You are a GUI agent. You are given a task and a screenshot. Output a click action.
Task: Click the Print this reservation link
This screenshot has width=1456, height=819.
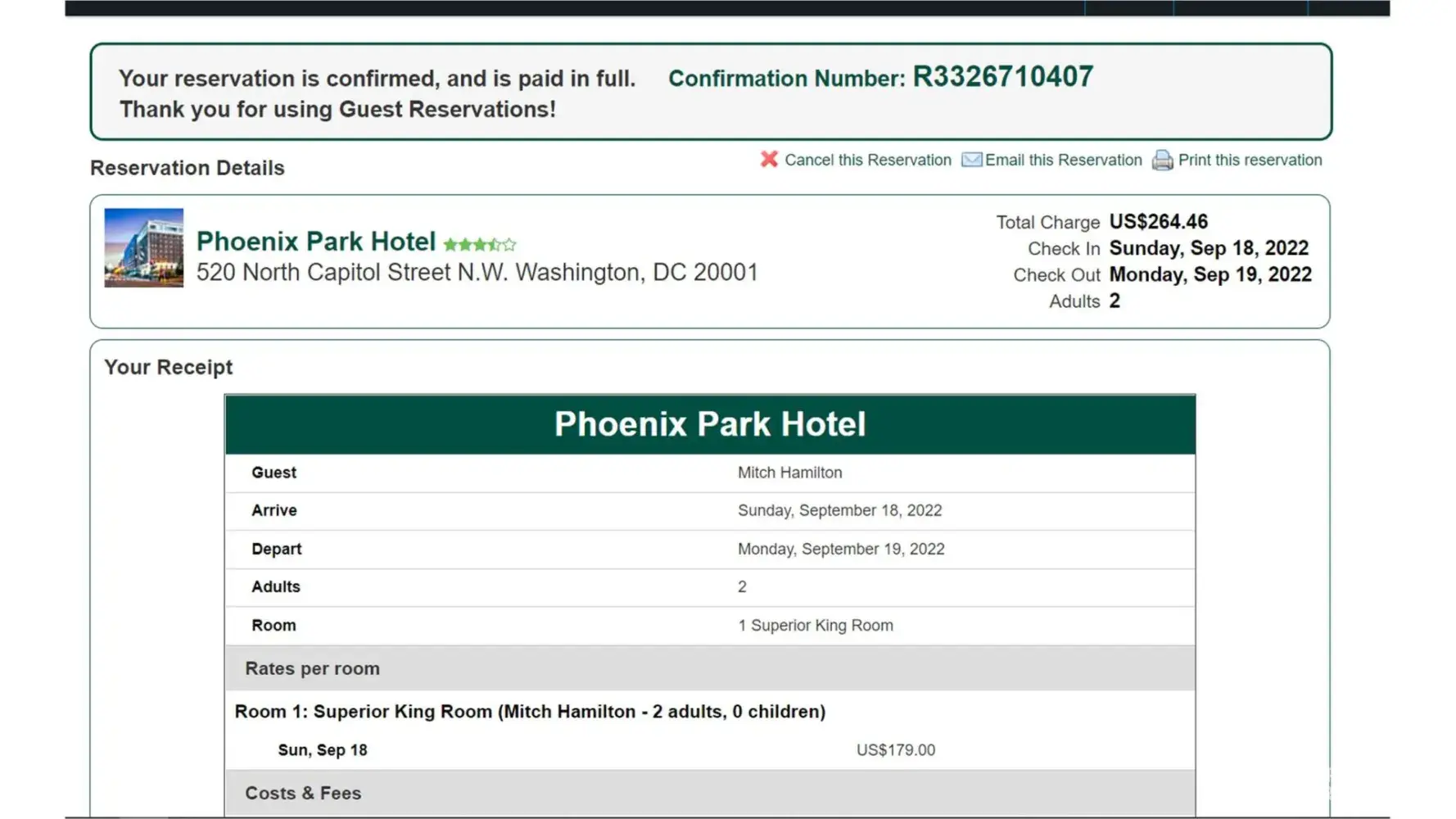(x=1250, y=161)
